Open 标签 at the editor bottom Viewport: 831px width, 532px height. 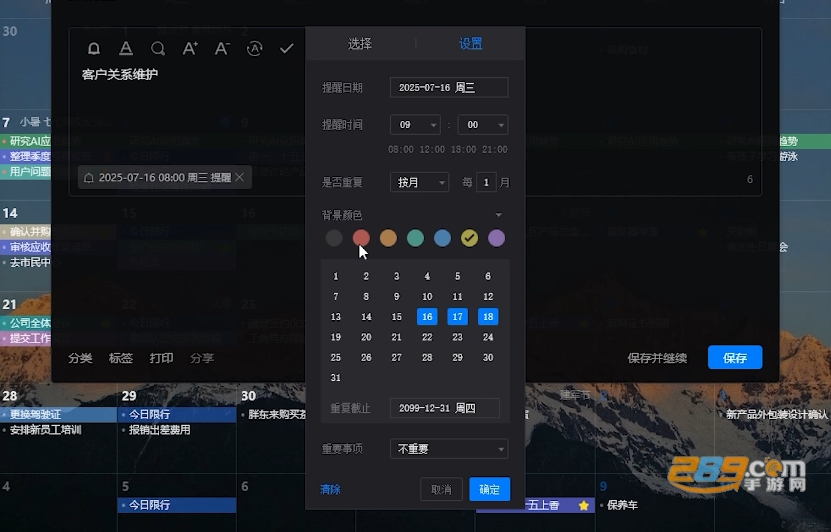pos(121,358)
